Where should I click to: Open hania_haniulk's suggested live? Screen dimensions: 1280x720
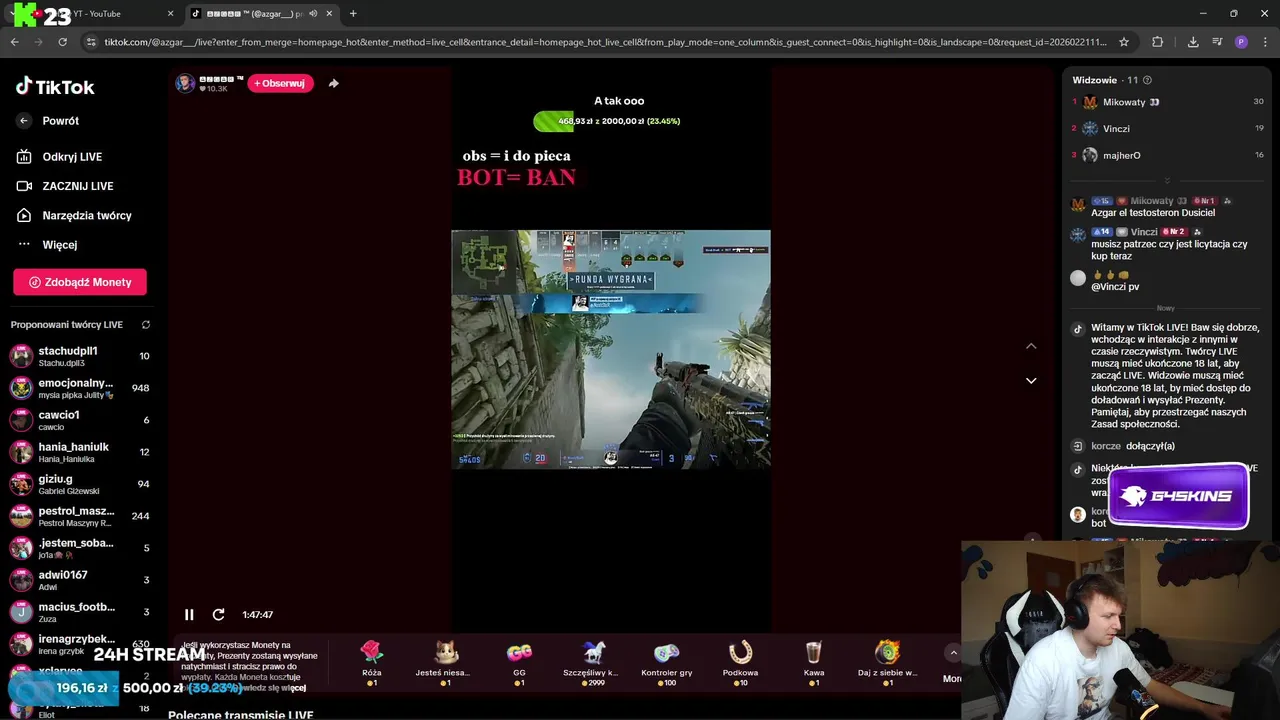click(x=80, y=452)
